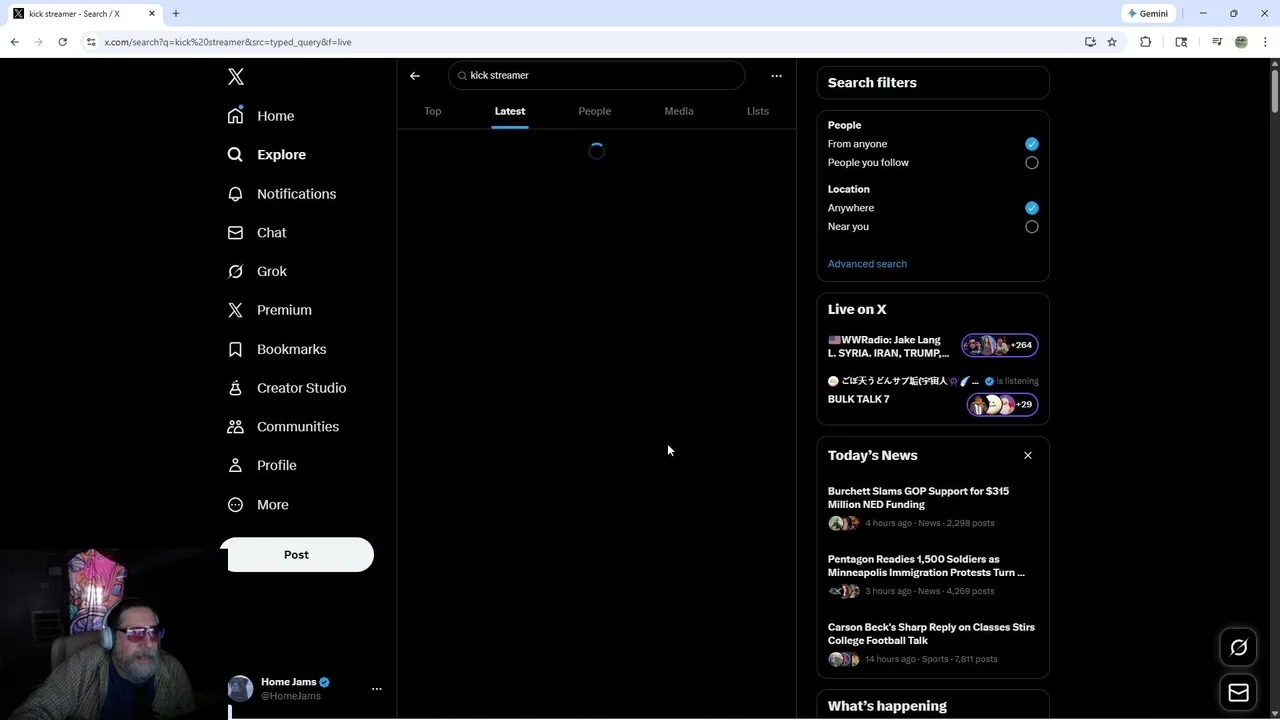The height and width of the screenshot is (720, 1280).
Task: Switch to the People tab
Action: (x=595, y=111)
